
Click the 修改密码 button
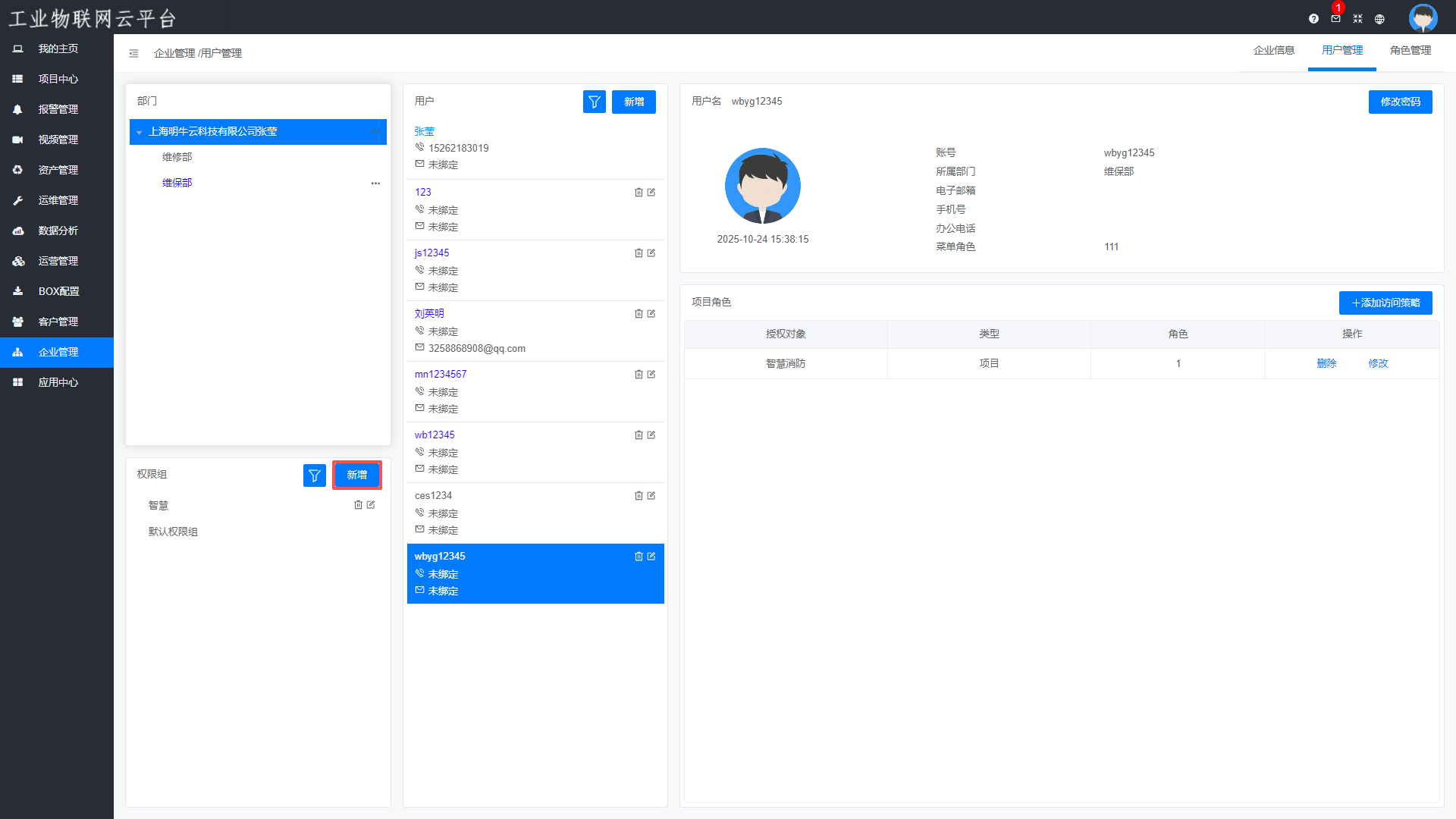coord(1400,102)
